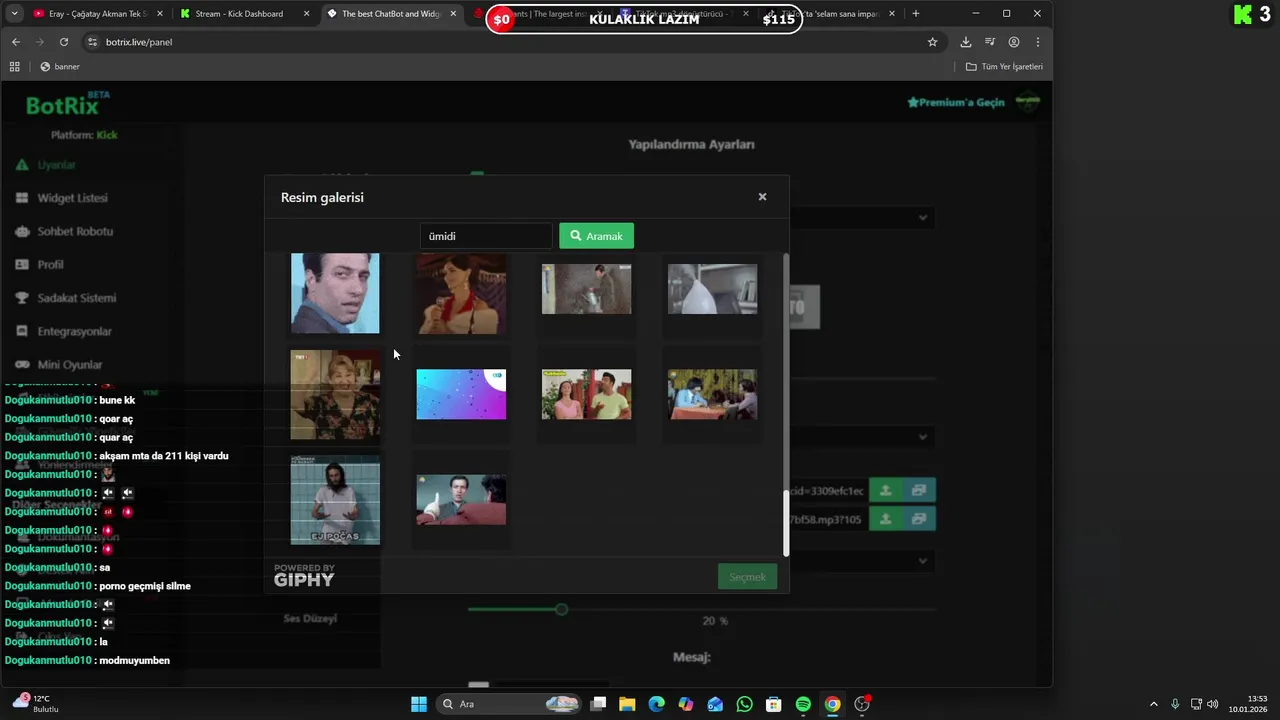Open Chrome three-dot menu

[1038, 42]
